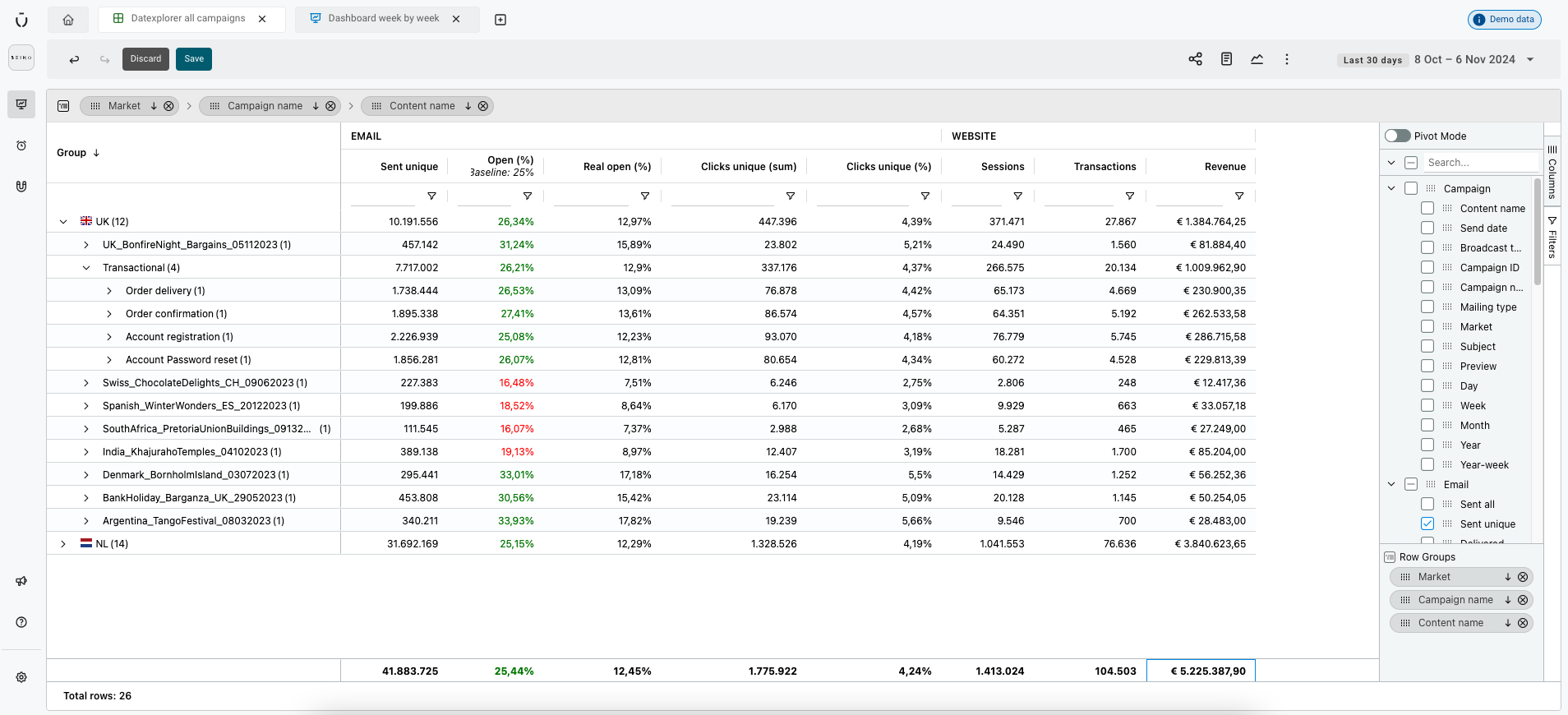
Task: Click the chart view icon
Action: point(1257,59)
